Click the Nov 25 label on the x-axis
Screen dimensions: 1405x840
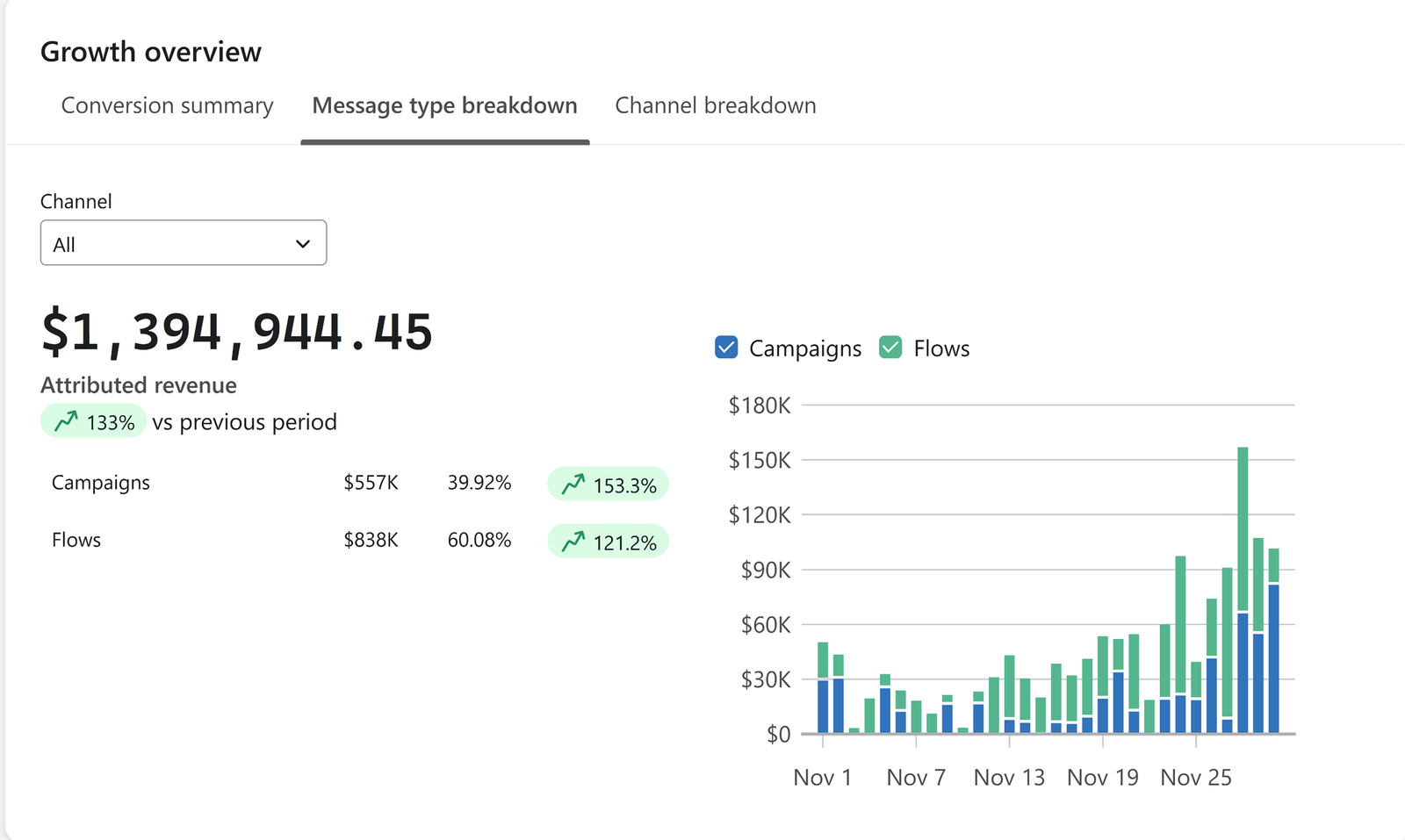click(x=1195, y=778)
